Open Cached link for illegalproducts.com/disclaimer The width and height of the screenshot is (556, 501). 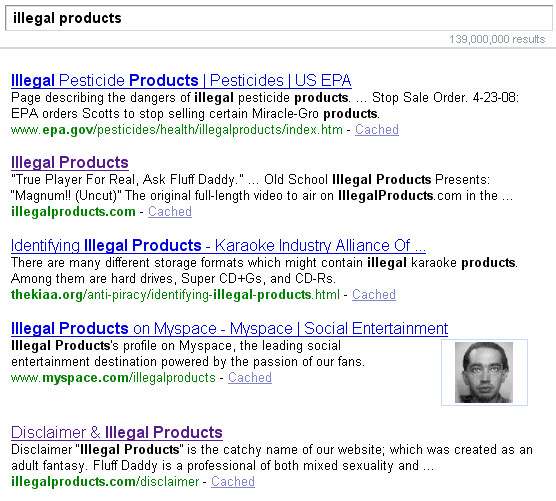(233, 481)
